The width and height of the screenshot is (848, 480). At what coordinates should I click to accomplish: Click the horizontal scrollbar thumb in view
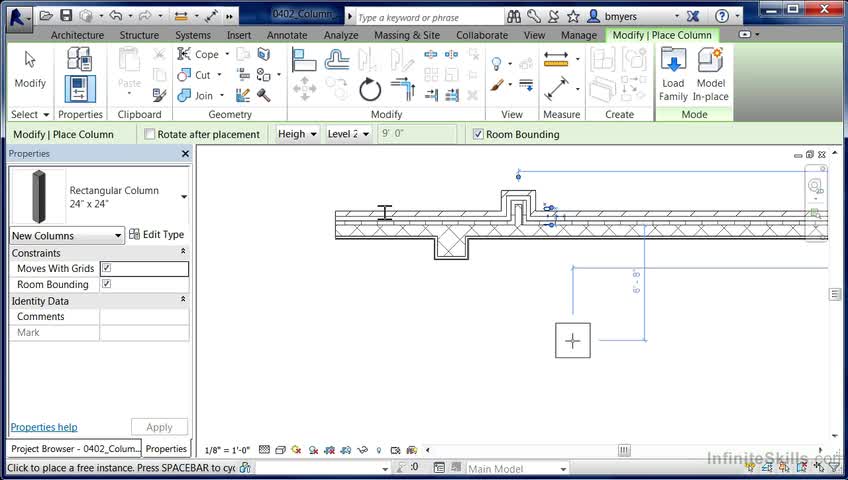[x=624, y=450]
